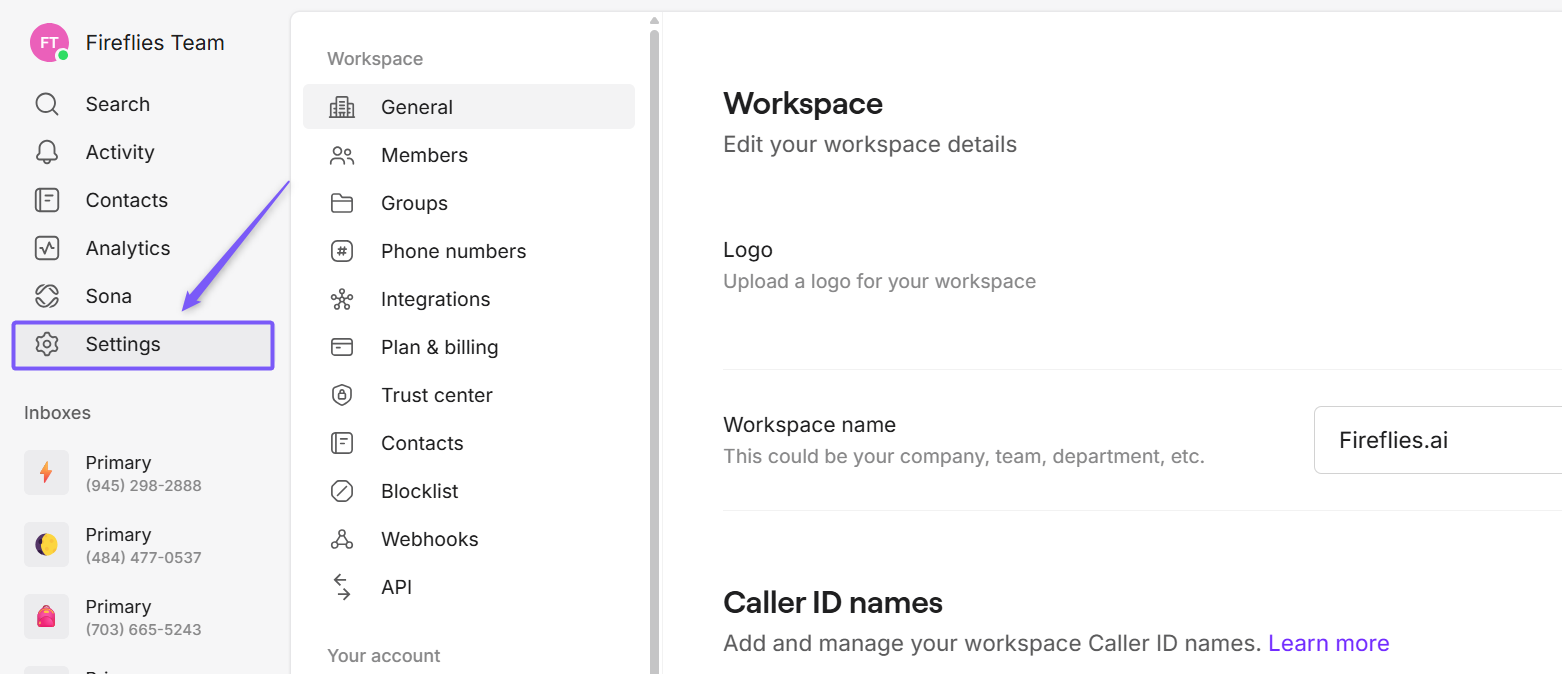1562x674 pixels.
Task: Open the Trust center label
Action: (x=437, y=395)
